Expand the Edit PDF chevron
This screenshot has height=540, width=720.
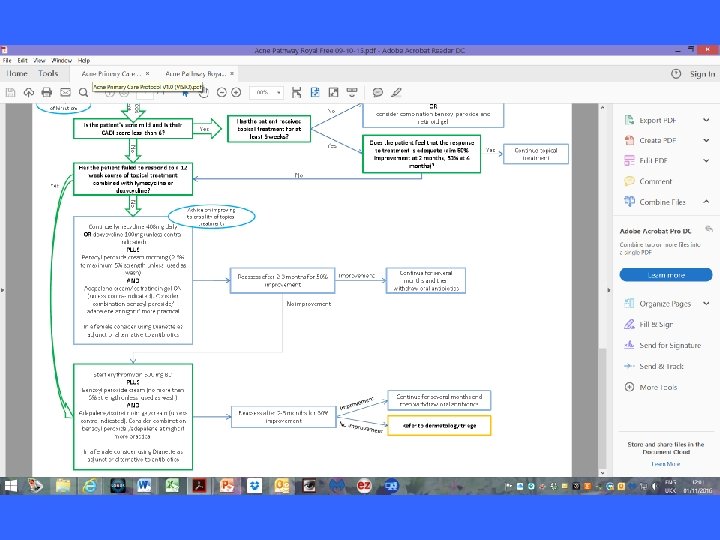click(x=706, y=161)
